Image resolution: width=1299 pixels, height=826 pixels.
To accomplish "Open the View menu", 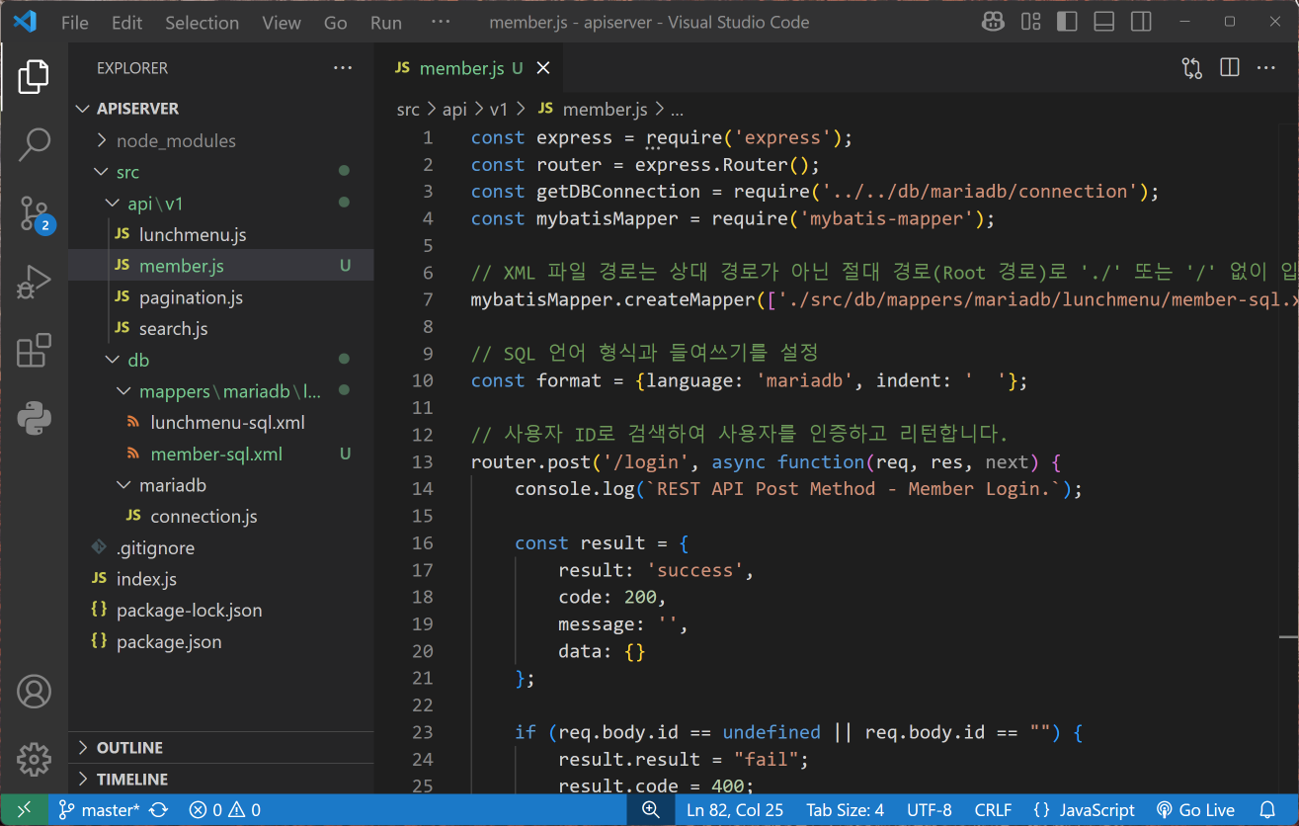I will click(x=281, y=22).
